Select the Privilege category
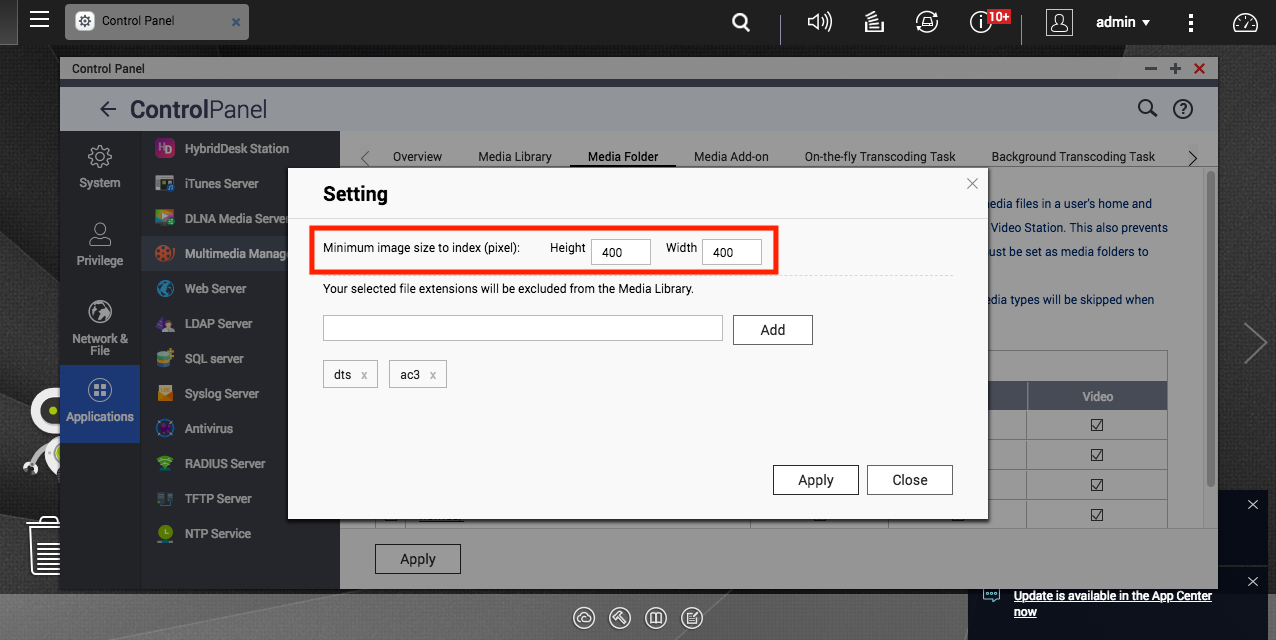Screen dimensions: 1276x640 point(99,245)
